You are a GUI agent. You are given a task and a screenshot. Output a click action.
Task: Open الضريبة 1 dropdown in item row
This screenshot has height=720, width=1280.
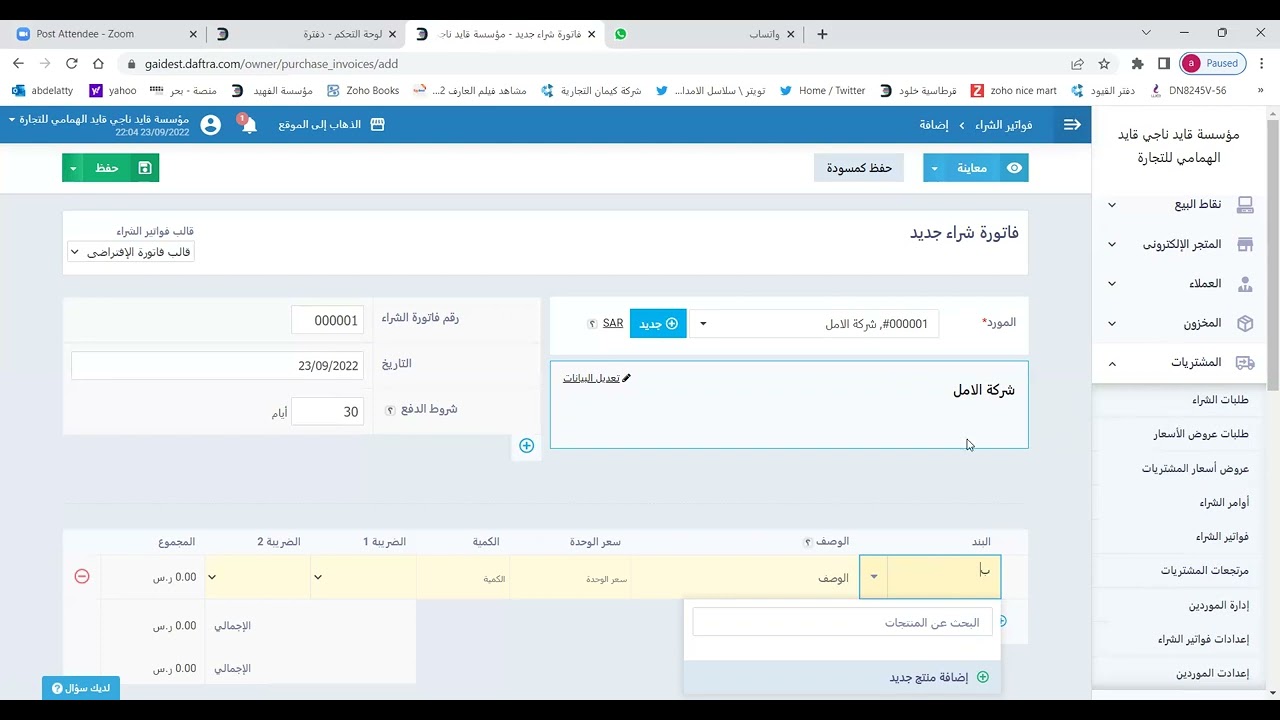click(x=363, y=577)
